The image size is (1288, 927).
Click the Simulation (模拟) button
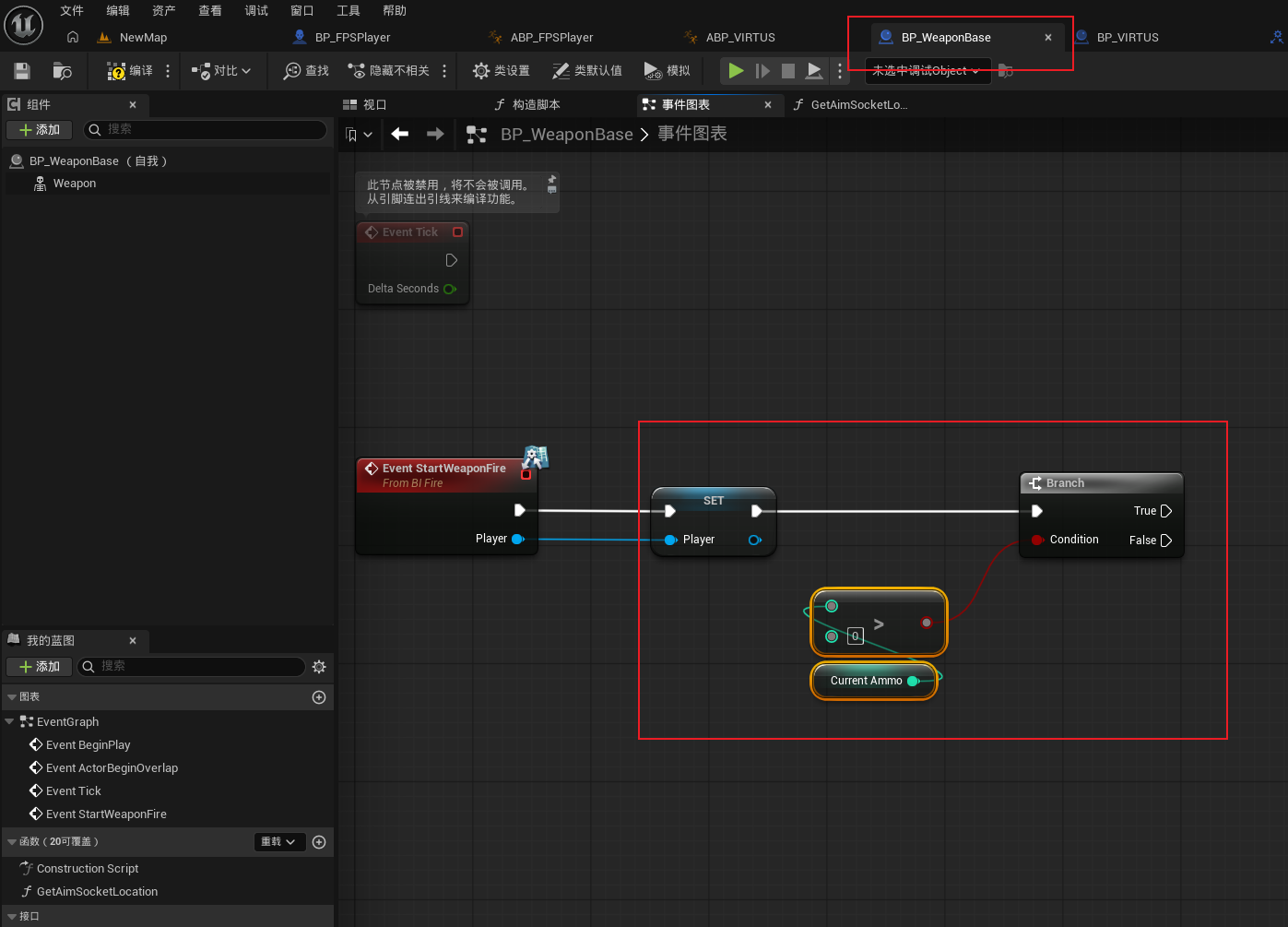coord(667,71)
